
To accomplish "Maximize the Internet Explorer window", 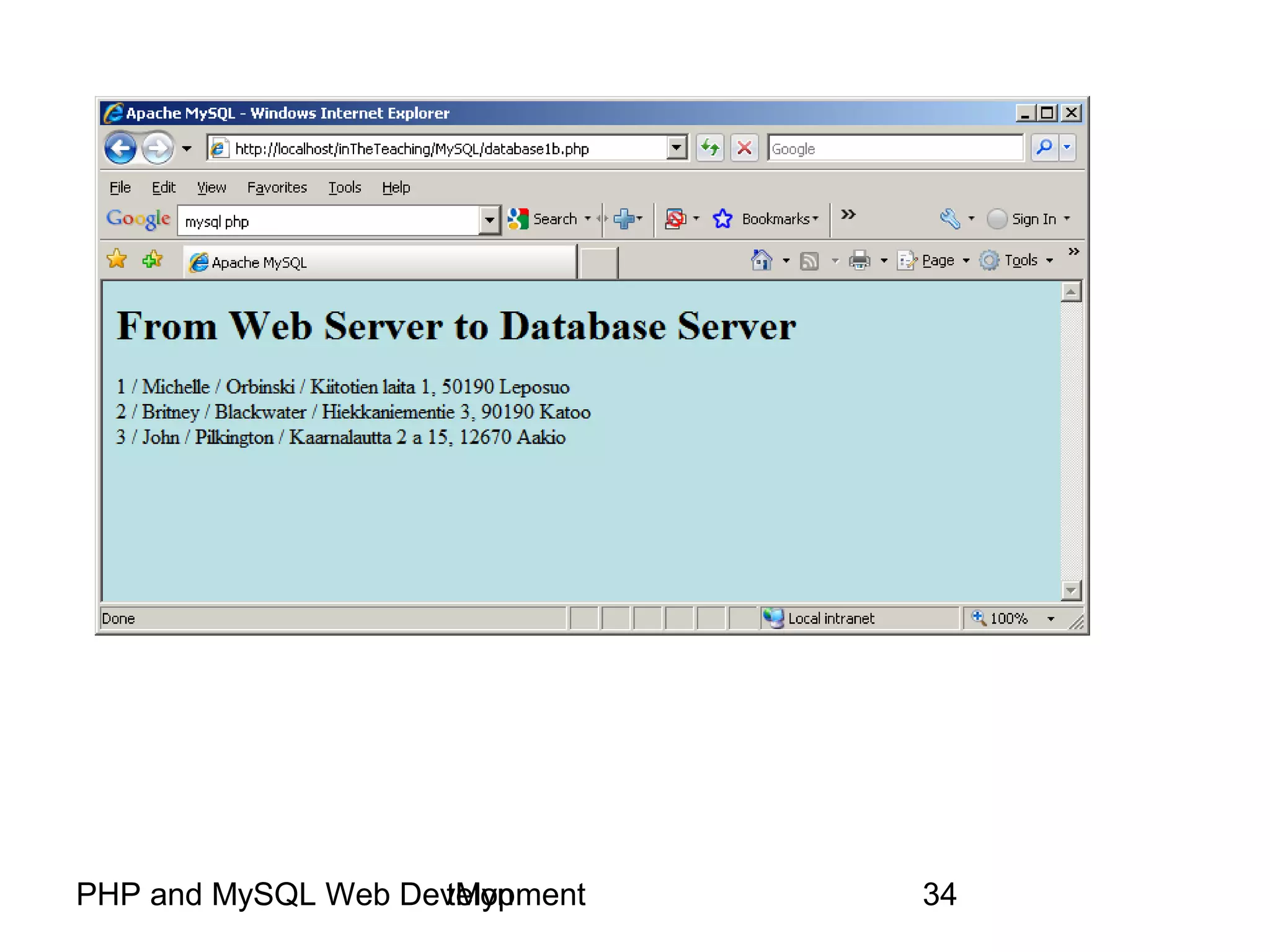I will pyautogui.click(x=1047, y=113).
